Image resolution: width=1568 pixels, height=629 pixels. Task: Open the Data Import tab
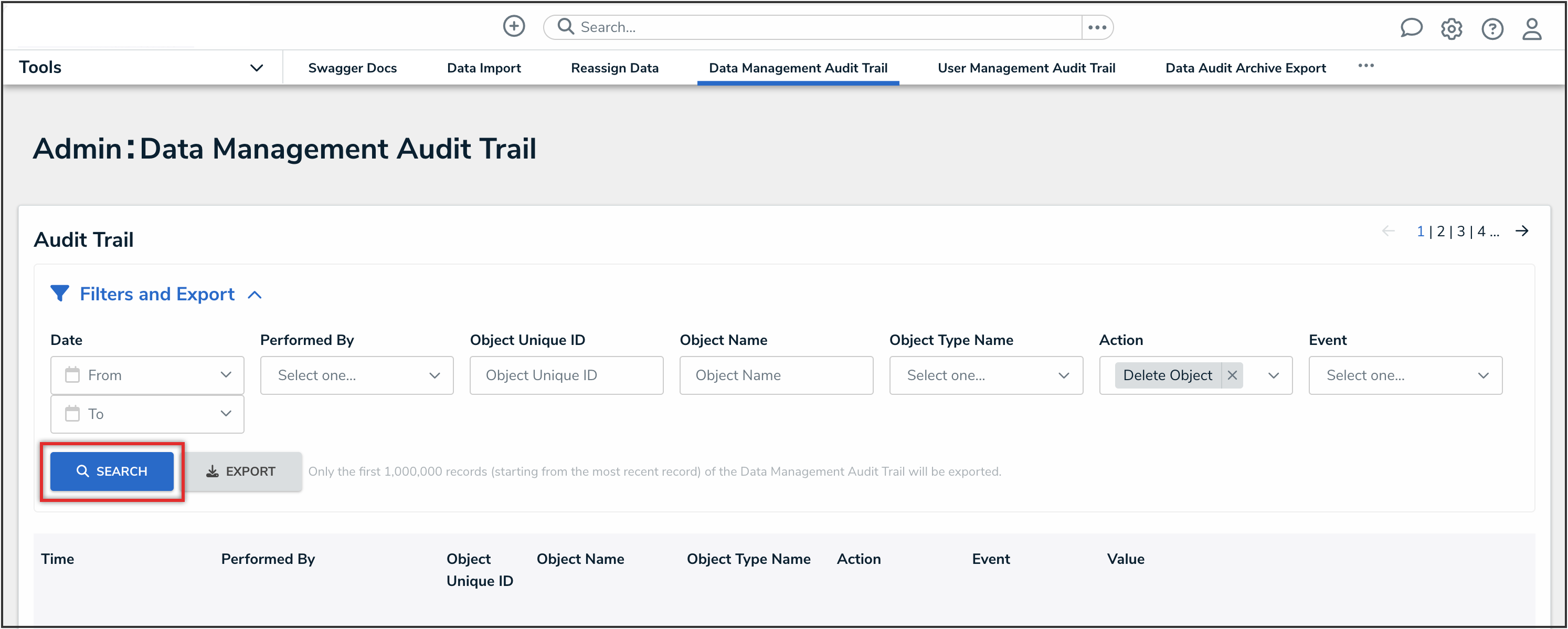tap(484, 68)
